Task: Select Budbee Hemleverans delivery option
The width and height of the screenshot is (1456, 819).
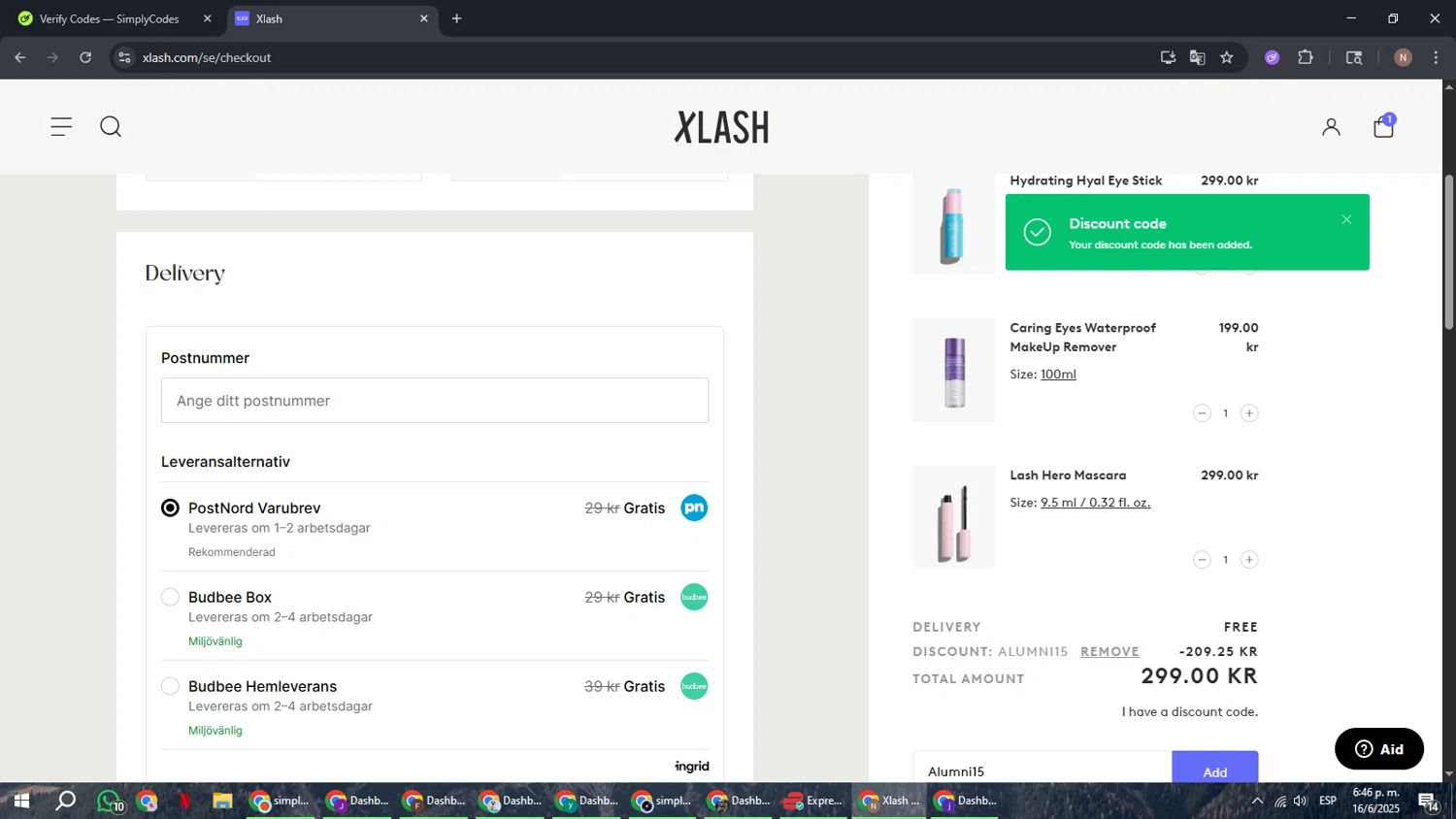Action: 170,686
